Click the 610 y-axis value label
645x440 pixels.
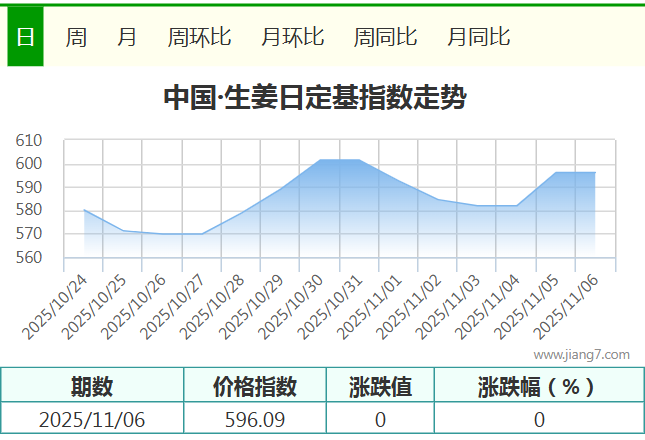click(x=28, y=141)
